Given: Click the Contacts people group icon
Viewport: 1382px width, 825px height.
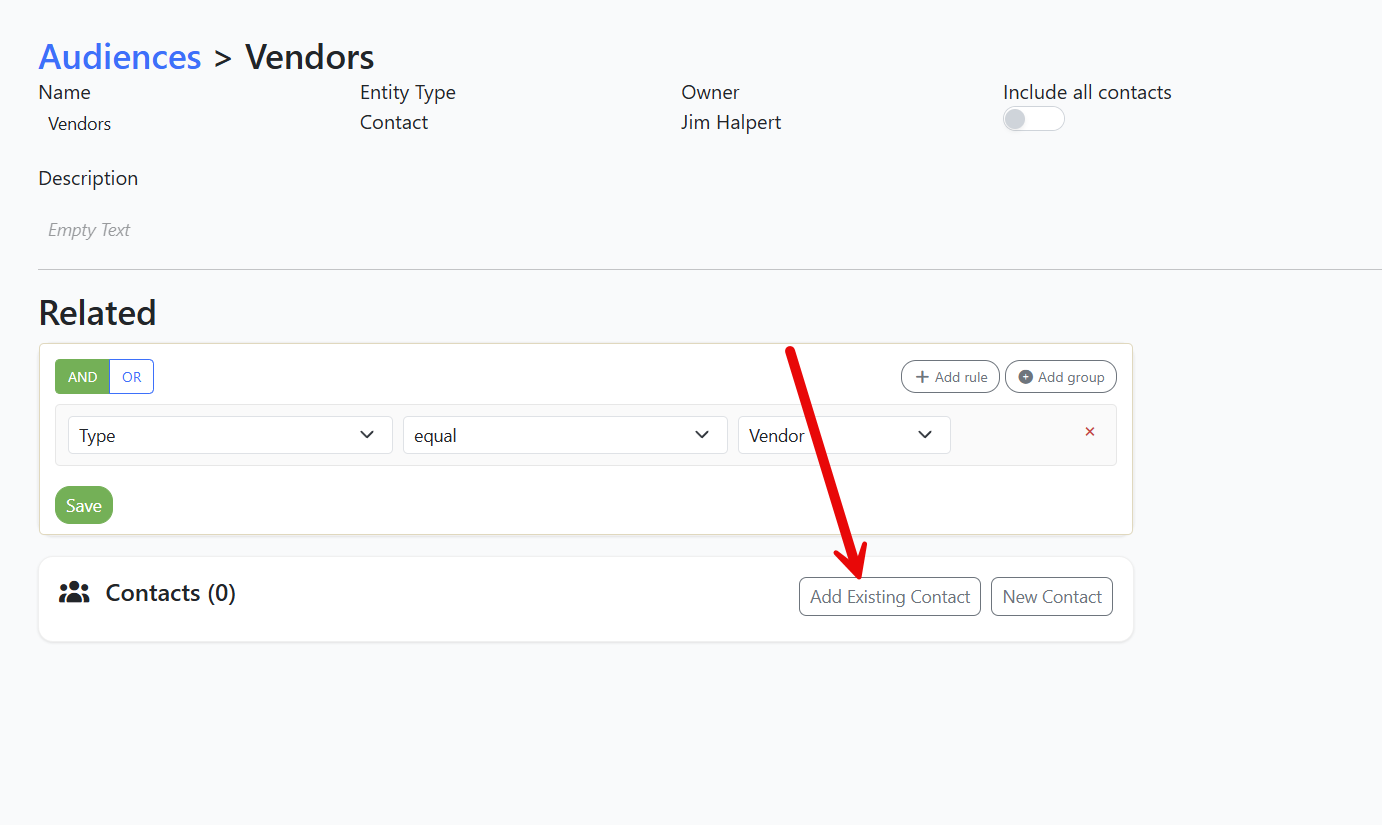Looking at the screenshot, I should tap(74, 593).
